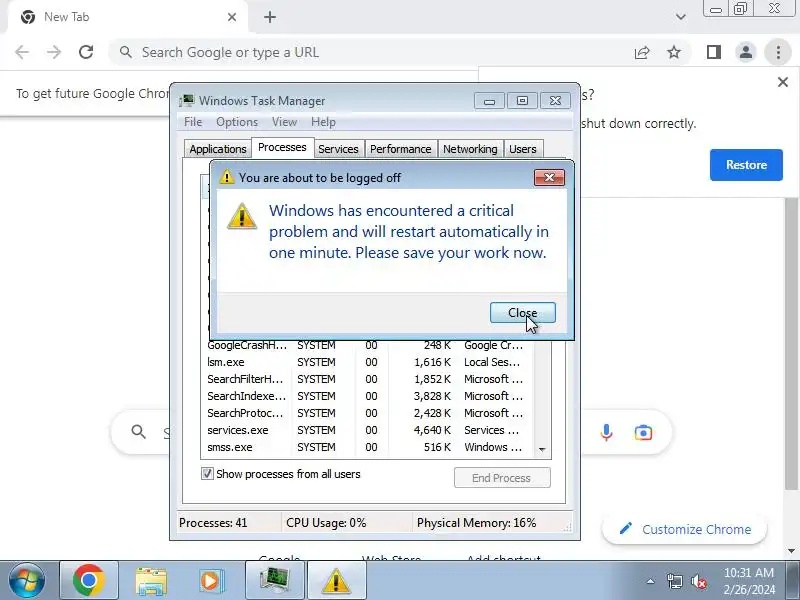Bookmark this tab with the star icon

coord(674,52)
